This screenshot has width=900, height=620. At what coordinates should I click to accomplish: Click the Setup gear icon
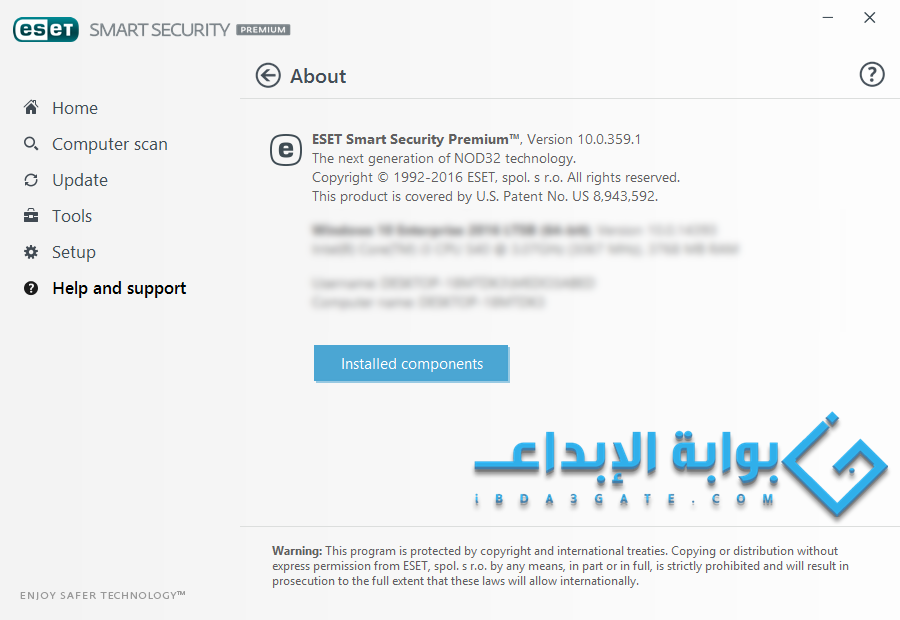coord(31,252)
